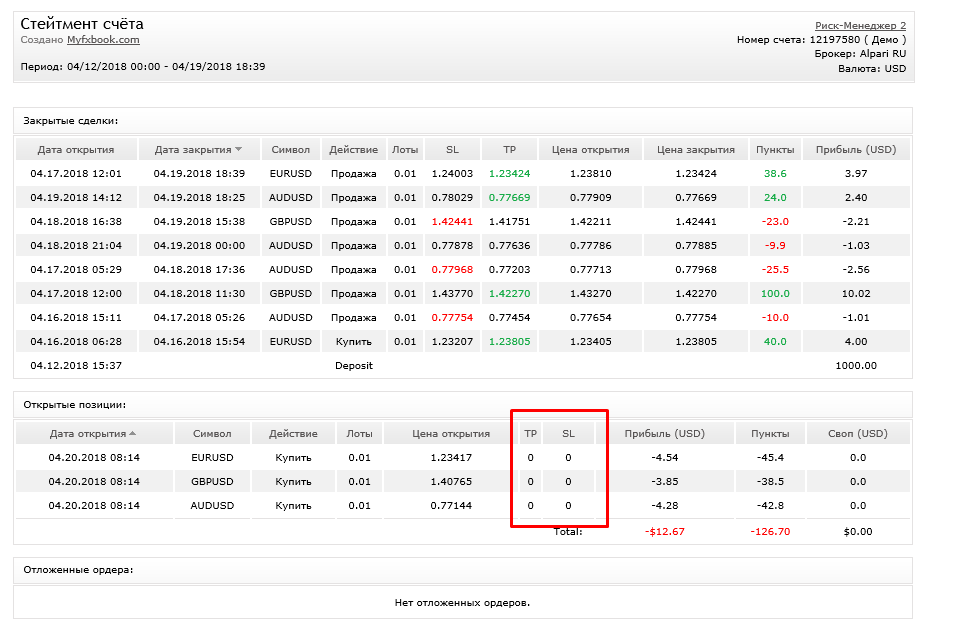975x627 pixels.
Task: Click the sort arrow beside Дата открытия in open positions
Action: point(132,434)
